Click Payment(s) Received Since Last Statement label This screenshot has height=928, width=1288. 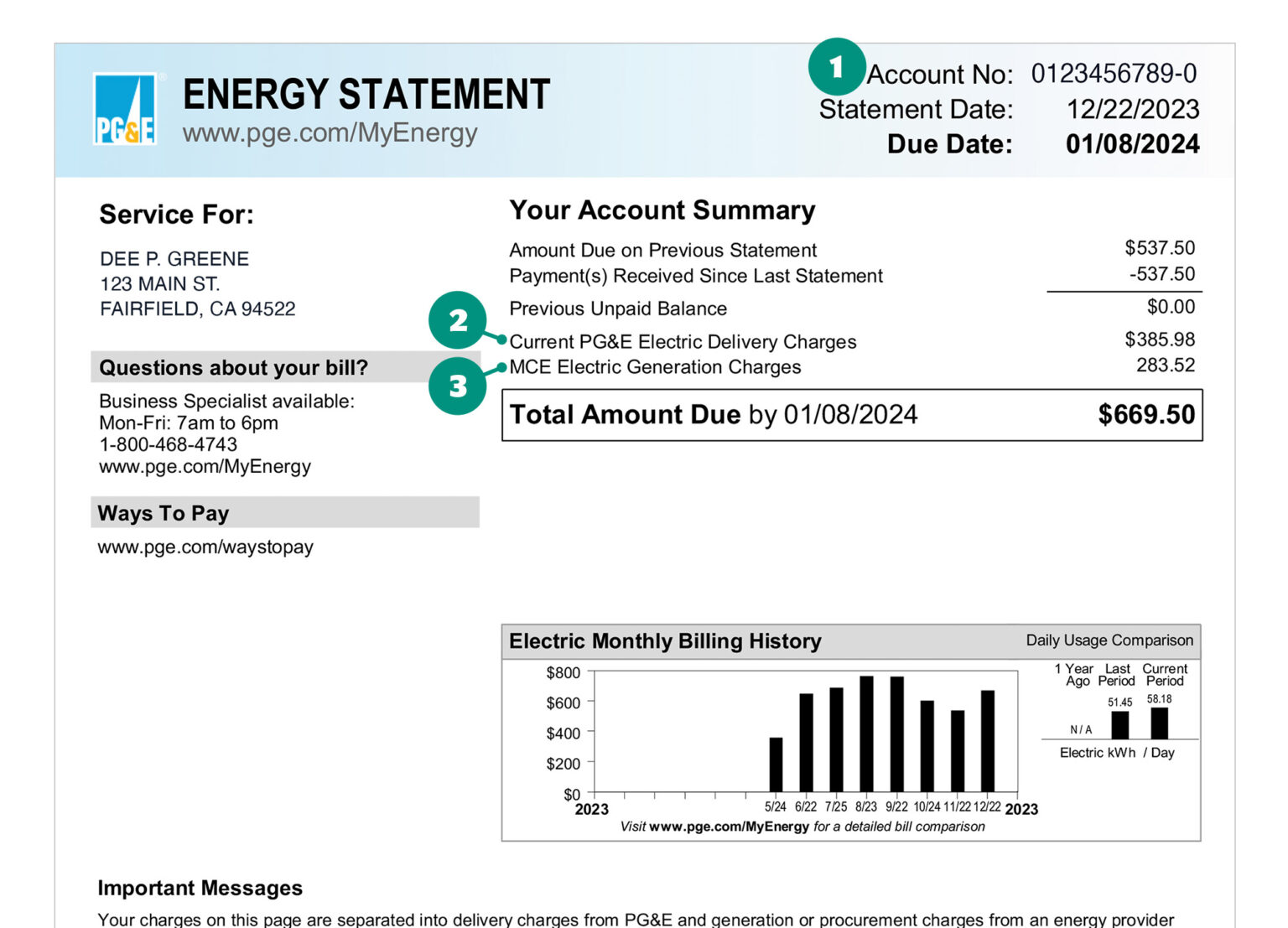coord(696,276)
